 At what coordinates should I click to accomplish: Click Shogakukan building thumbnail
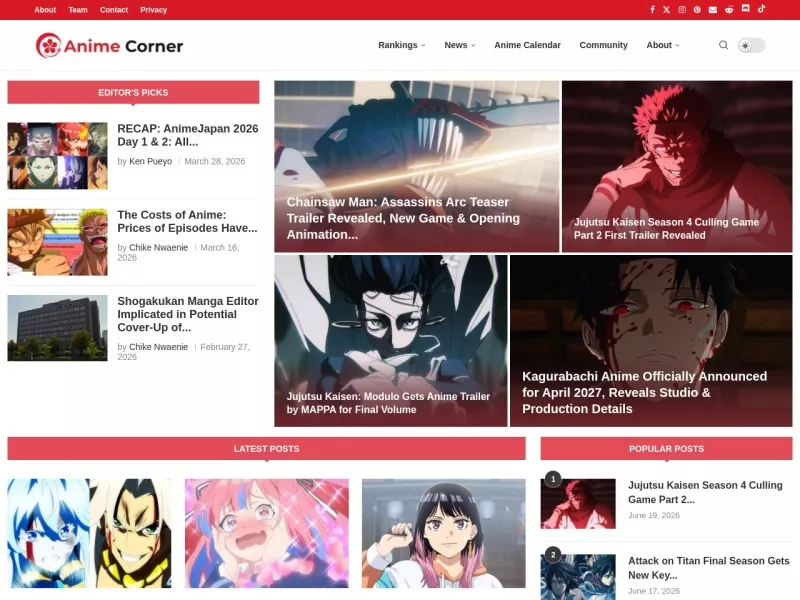click(58, 328)
